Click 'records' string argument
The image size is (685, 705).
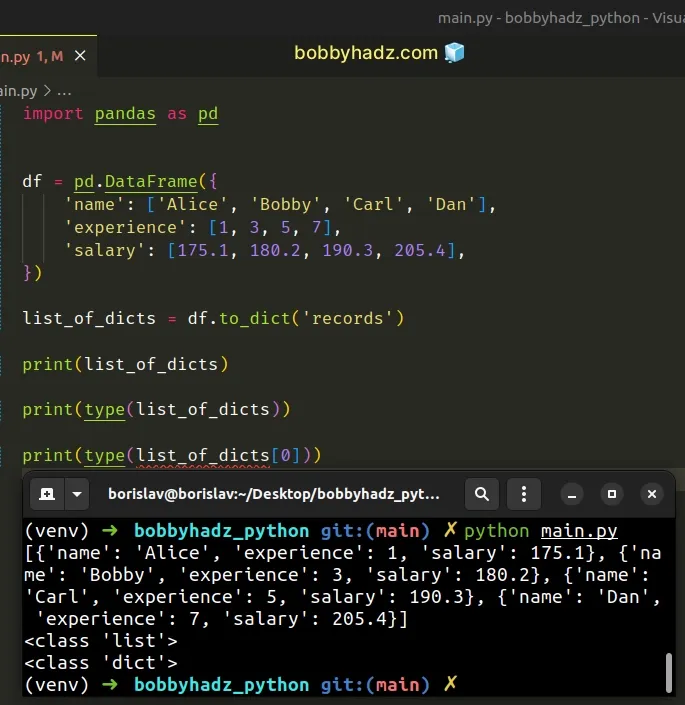click(x=347, y=318)
